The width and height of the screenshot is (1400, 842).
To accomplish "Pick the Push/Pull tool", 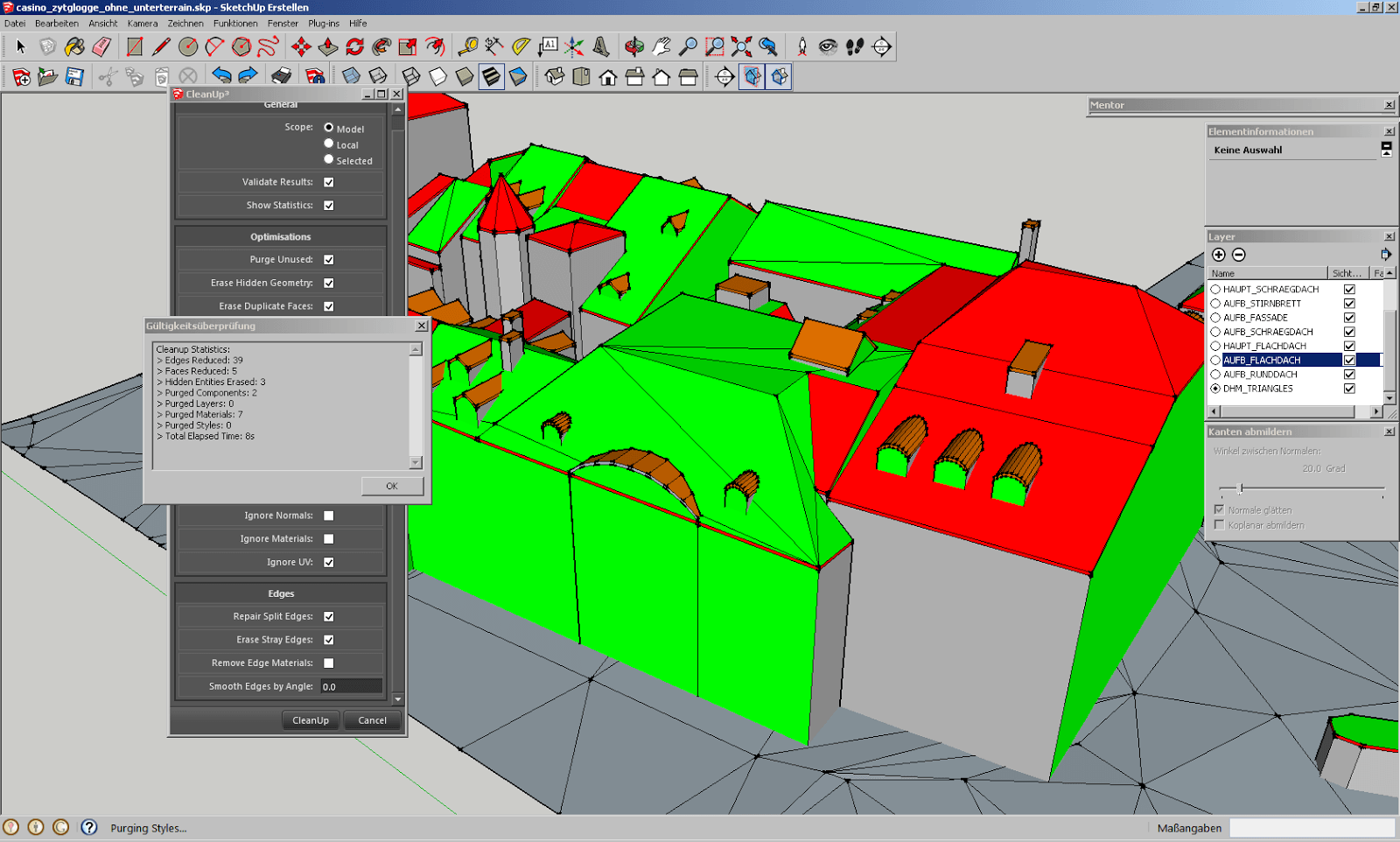I will click(x=328, y=46).
